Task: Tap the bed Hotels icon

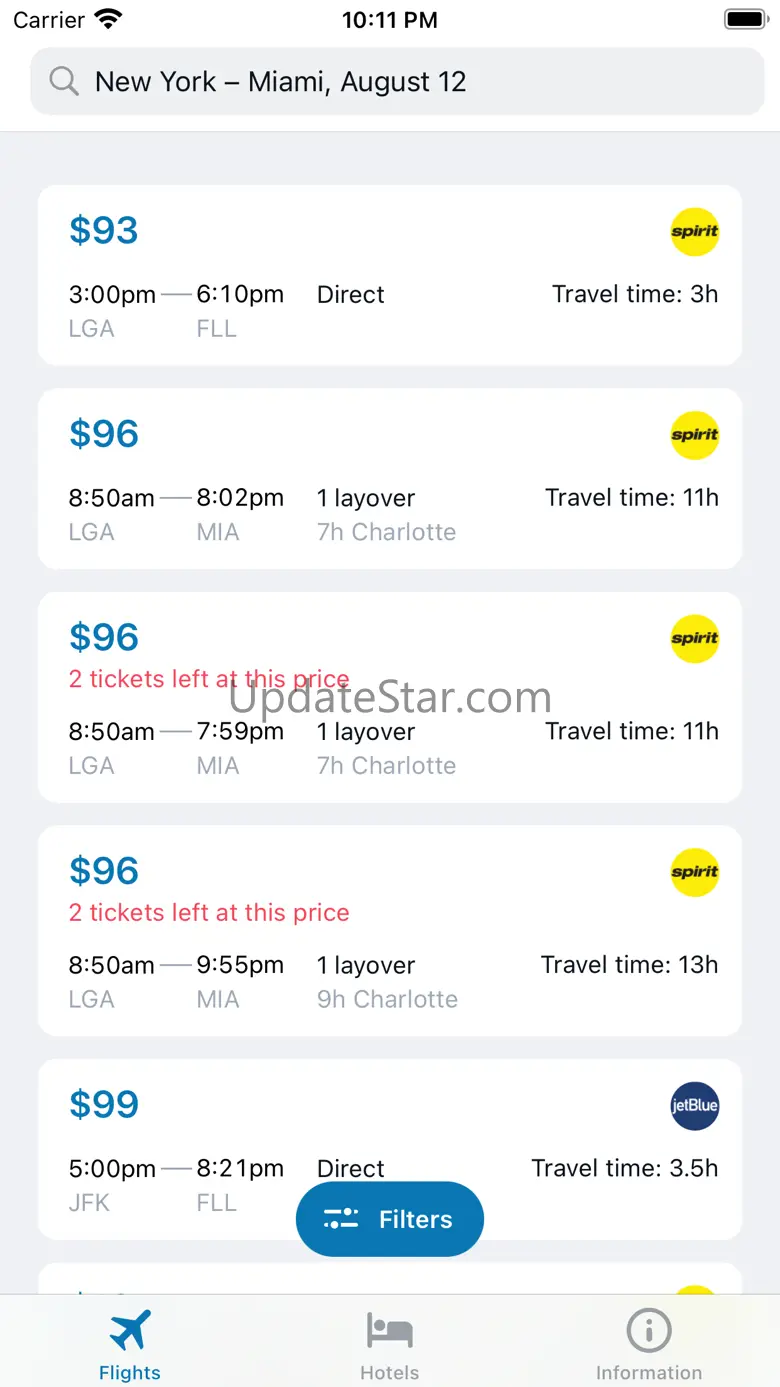Action: click(389, 1331)
